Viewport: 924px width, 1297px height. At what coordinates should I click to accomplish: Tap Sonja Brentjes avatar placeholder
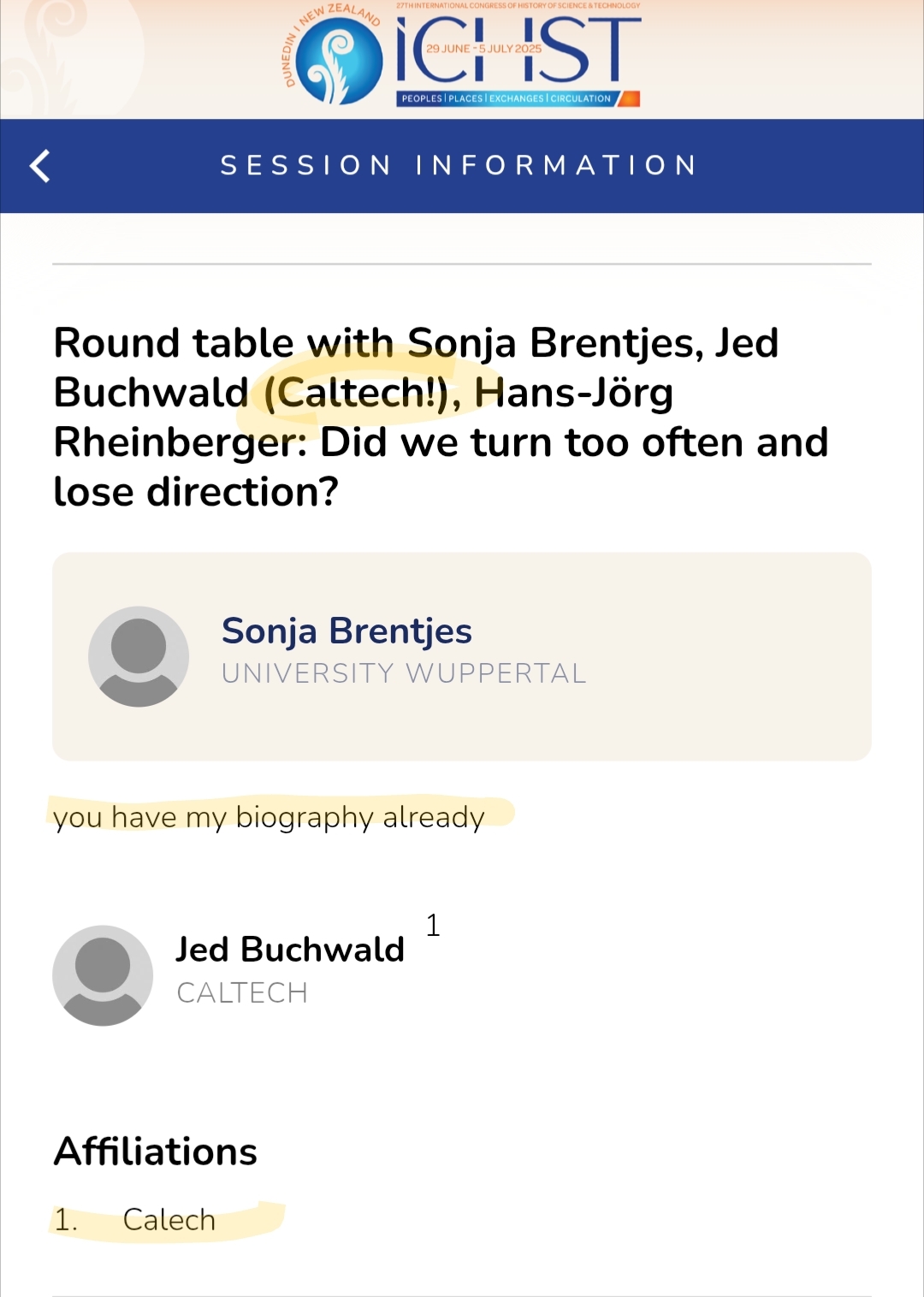(139, 656)
